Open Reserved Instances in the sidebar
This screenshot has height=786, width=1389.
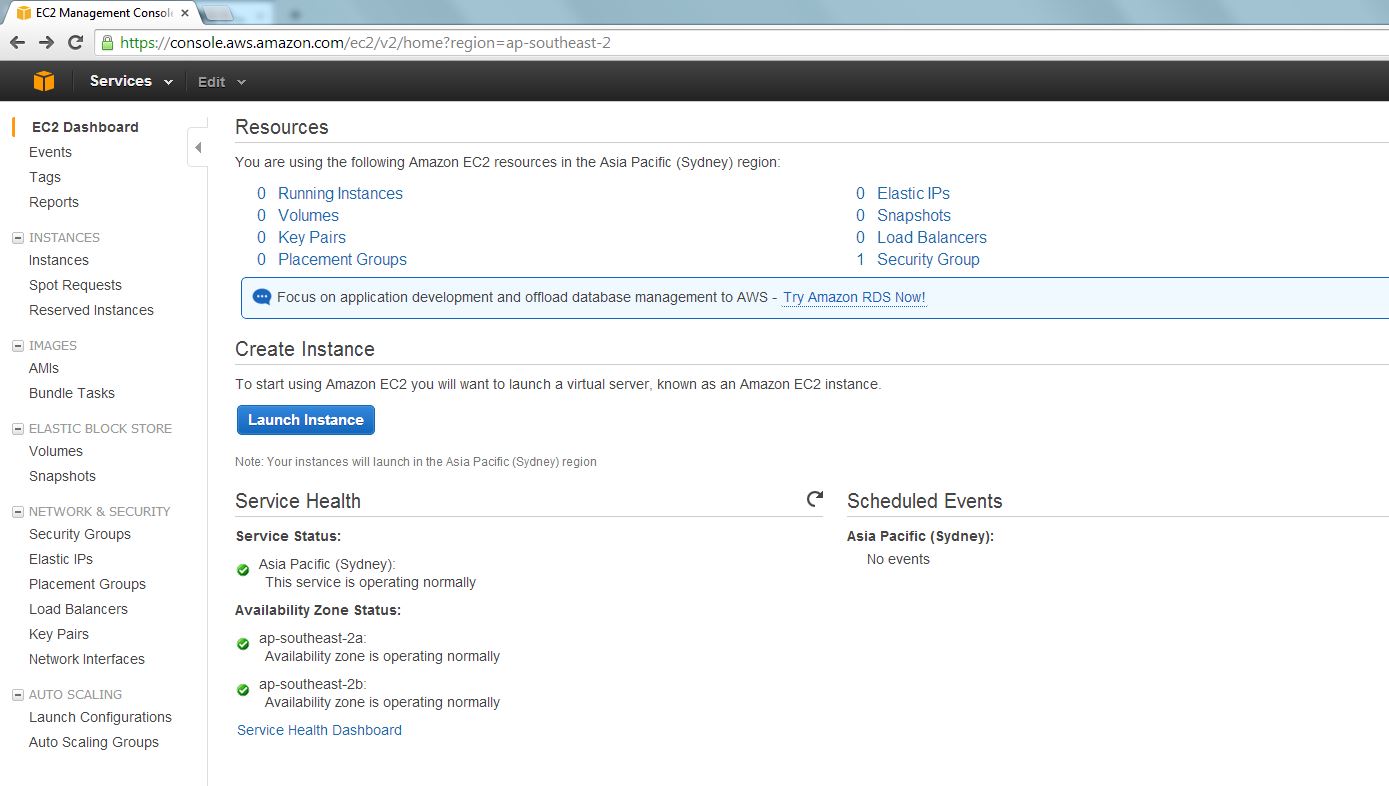click(91, 310)
